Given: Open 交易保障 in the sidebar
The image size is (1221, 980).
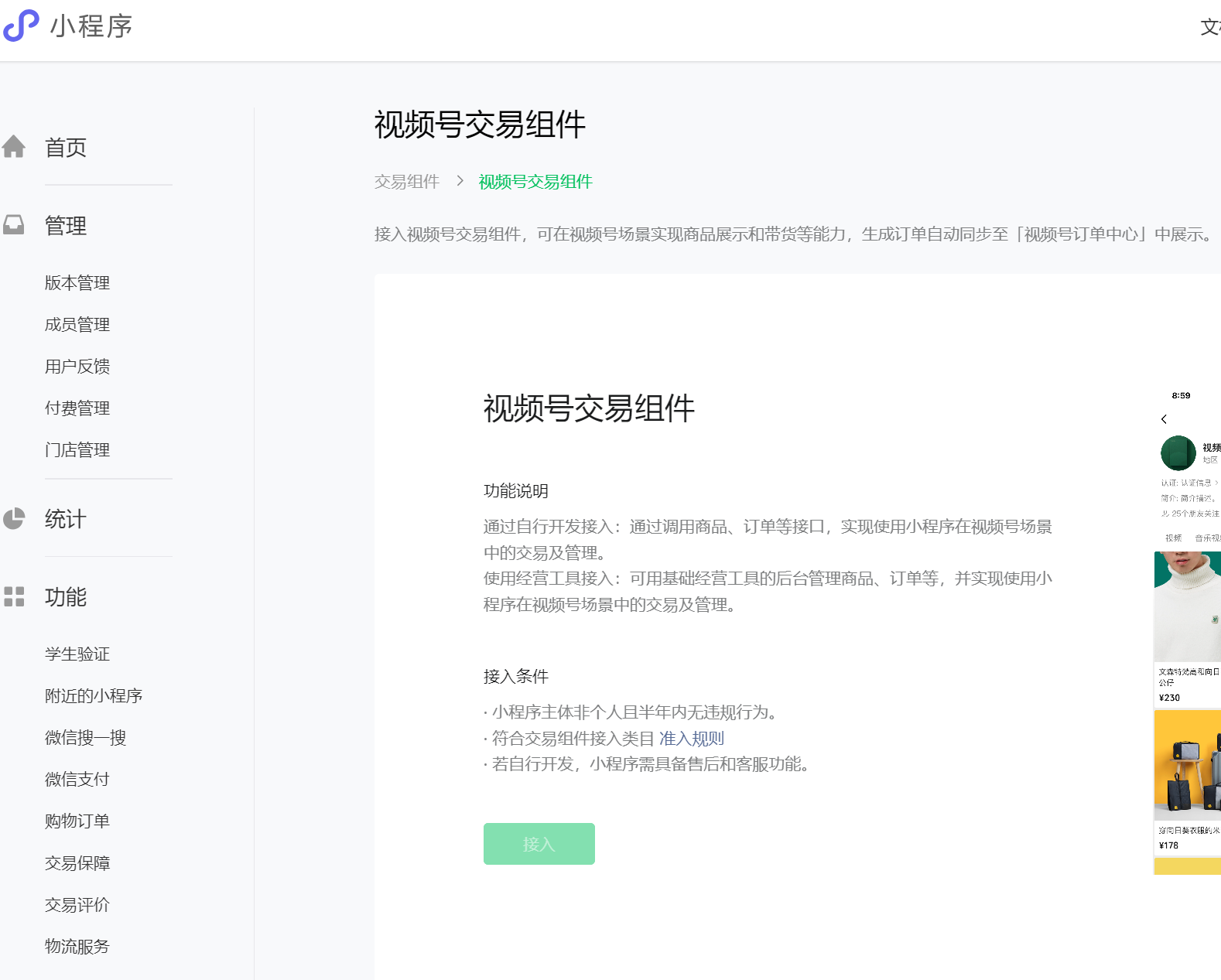Looking at the screenshot, I should click(77, 863).
